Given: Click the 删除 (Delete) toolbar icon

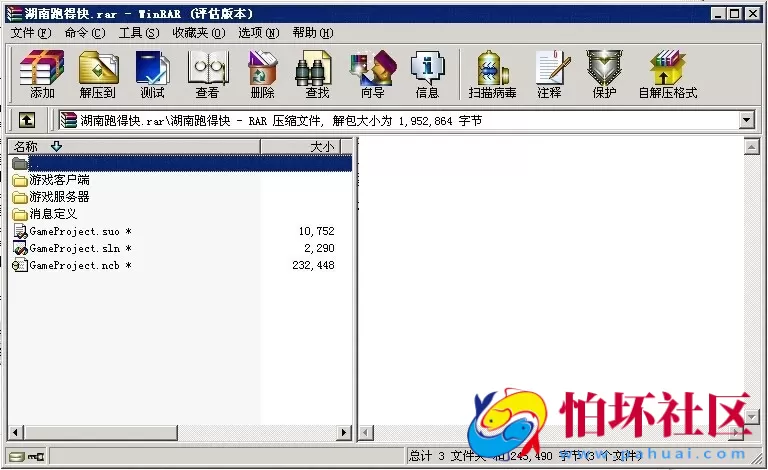Looking at the screenshot, I should (x=262, y=74).
